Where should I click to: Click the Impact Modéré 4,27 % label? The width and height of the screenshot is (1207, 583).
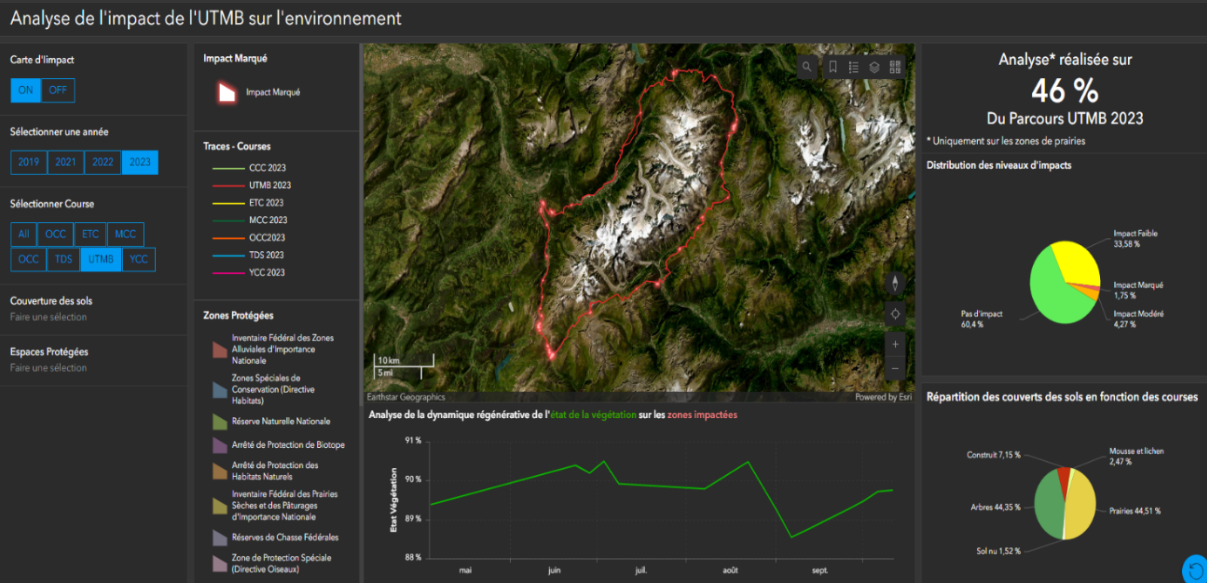tap(1139, 319)
